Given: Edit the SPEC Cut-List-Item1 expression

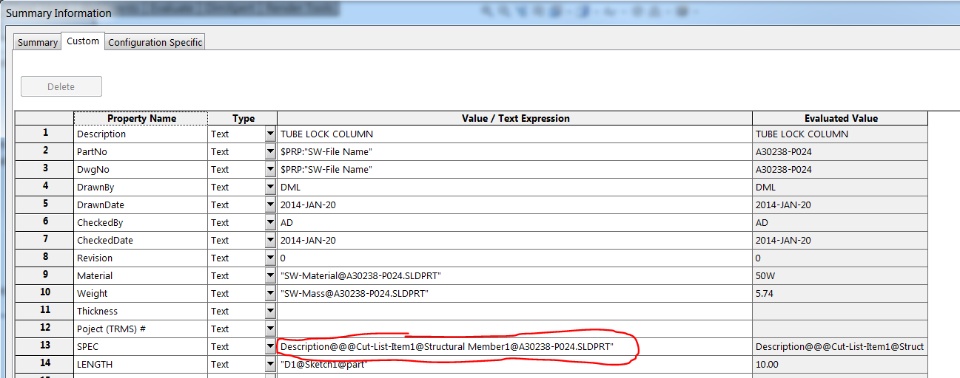Looking at the screenshot, I should (x=515, y=347).
